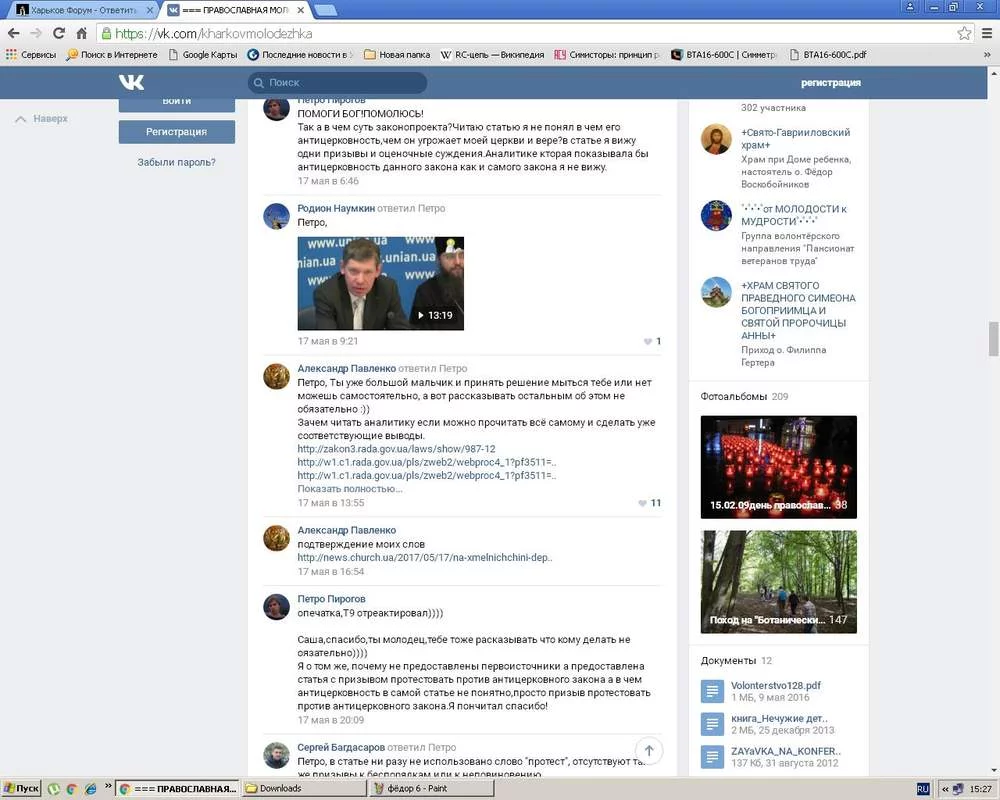Image resolution: width=1000 pixels, height=800 pixels.
Task: Open Сервисы apps bookmark
Action: pyautogui.click(x=31, y=55)
